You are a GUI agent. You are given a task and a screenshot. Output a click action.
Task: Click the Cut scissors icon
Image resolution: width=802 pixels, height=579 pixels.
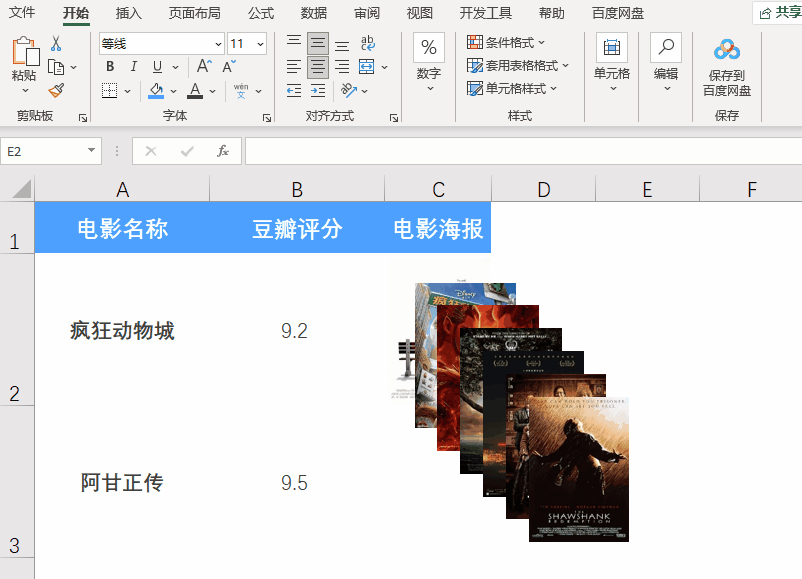pyautogui.click(x=56, y=43)
